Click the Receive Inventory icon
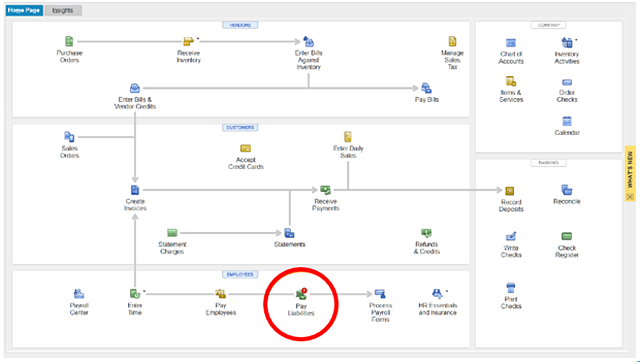The height and width of the screenshot is (362, 640). pos(188,41)
